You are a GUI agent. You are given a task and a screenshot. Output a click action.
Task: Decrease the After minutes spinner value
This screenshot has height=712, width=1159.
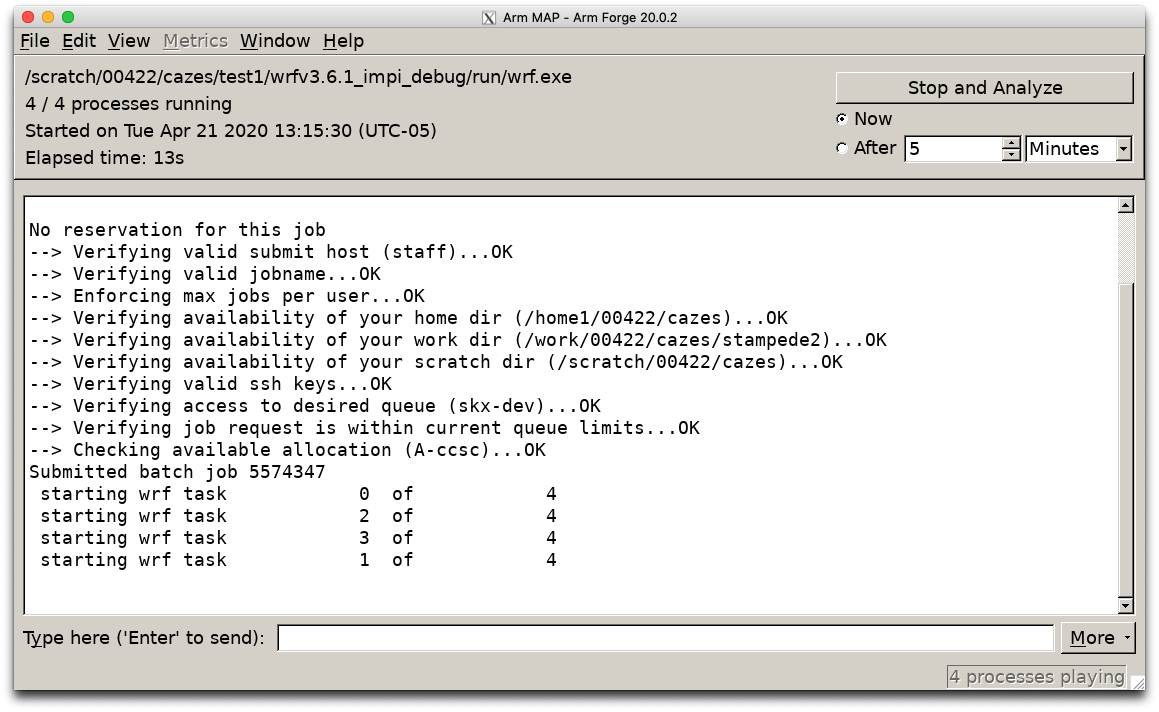tap(1010, 155)
